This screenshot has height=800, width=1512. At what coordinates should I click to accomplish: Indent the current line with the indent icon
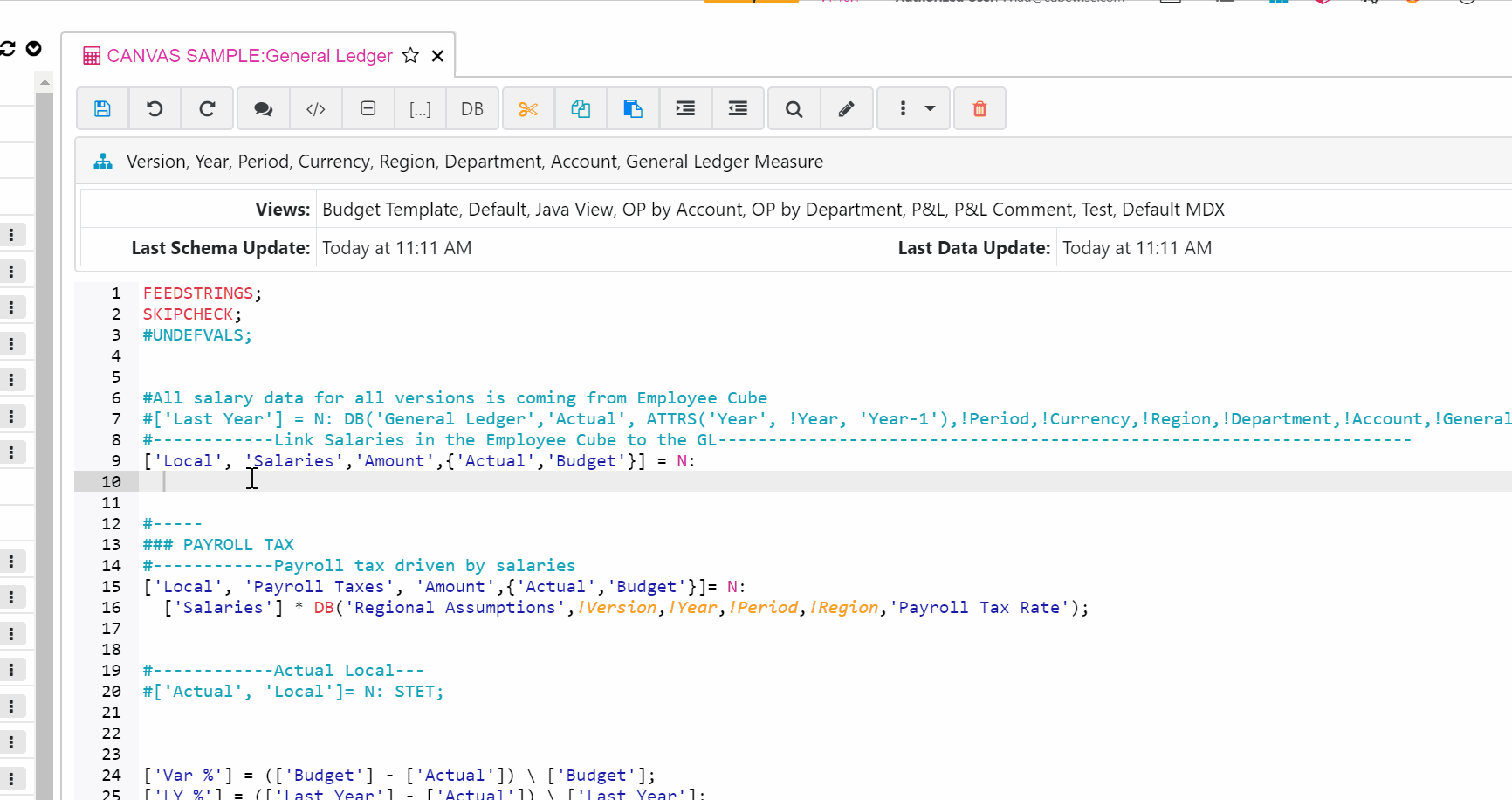point(684,108)
